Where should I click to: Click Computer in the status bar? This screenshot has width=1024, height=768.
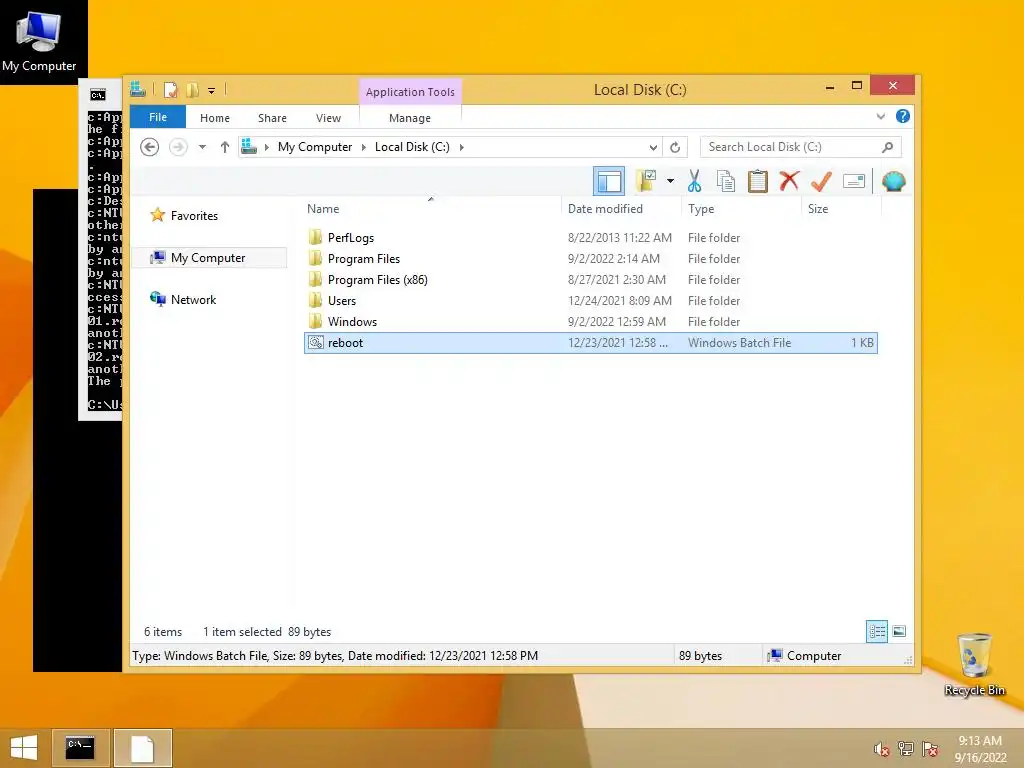click(805, 656)
